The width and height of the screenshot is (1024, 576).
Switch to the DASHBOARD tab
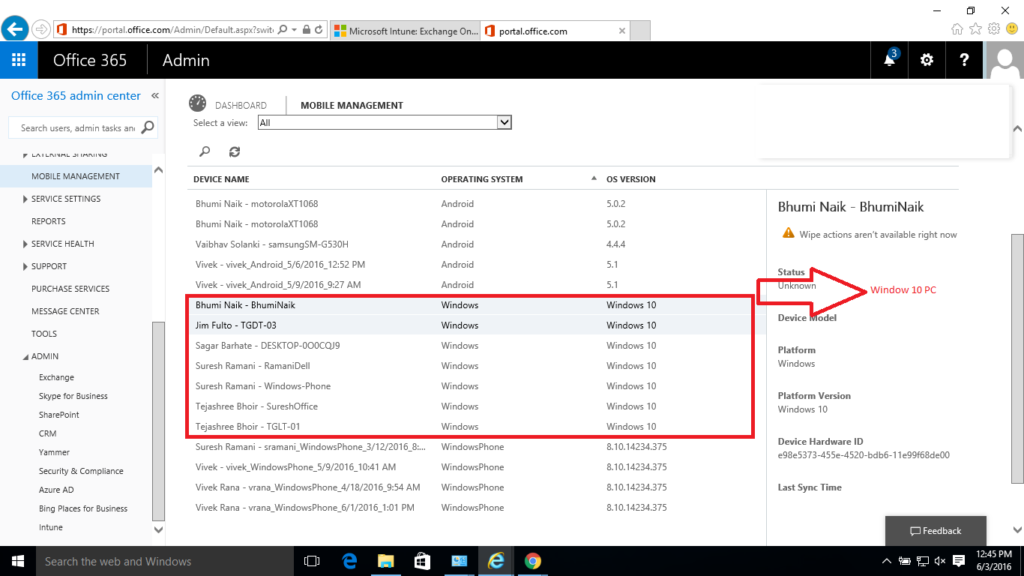(239, 104)
